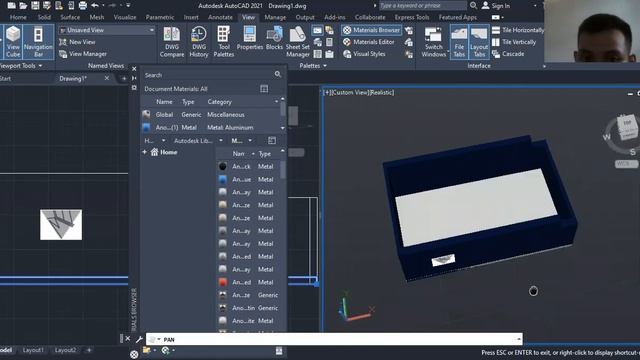Image resolution: width=640 pixels, height=360 pixels.
Task: Open Visual Styles manager
Action: (364, 54)
